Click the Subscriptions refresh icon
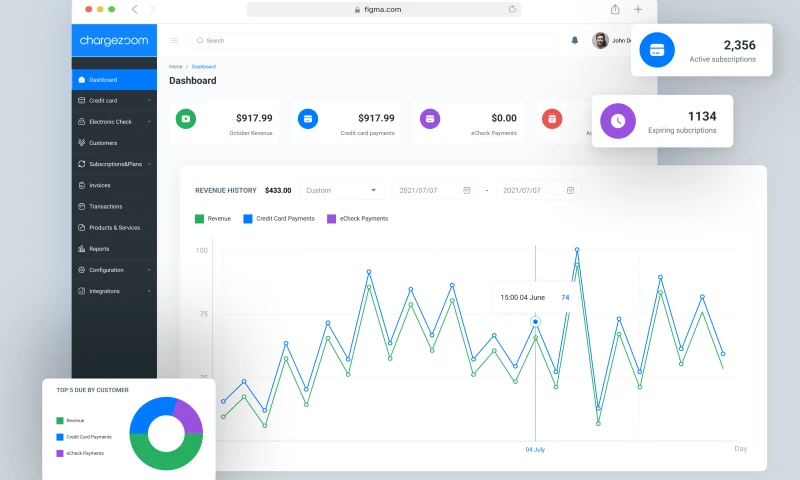Image resolution: width=800 pixels, height=480 pixels. point(82,164)
